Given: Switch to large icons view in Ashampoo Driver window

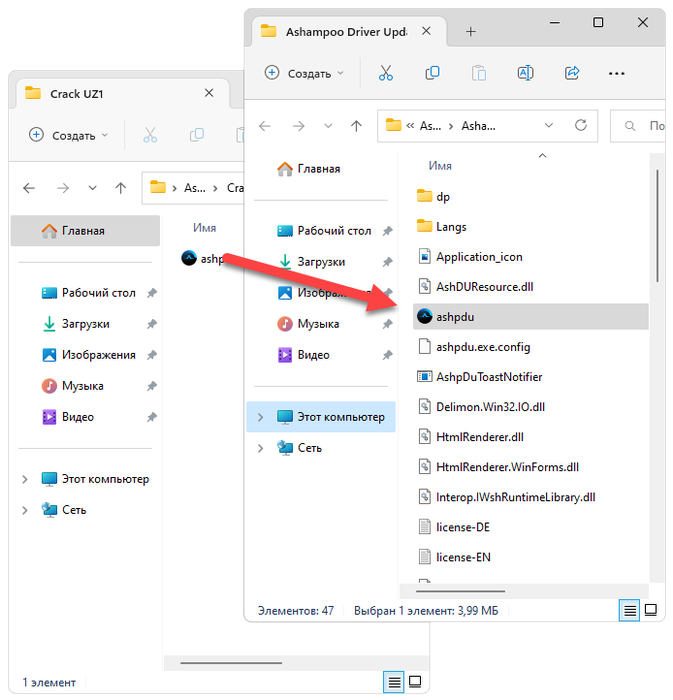Looking at the screenshot, I should click(x=651, y=610).
